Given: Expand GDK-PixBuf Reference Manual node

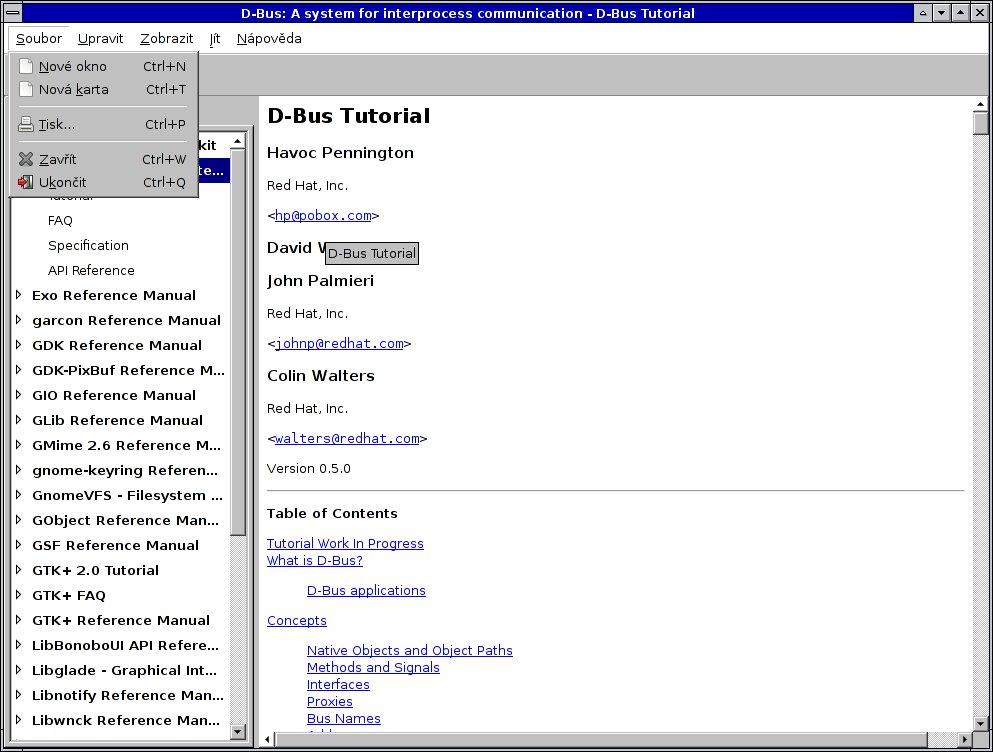Looking at the screenshot, I should click(18, 370).
